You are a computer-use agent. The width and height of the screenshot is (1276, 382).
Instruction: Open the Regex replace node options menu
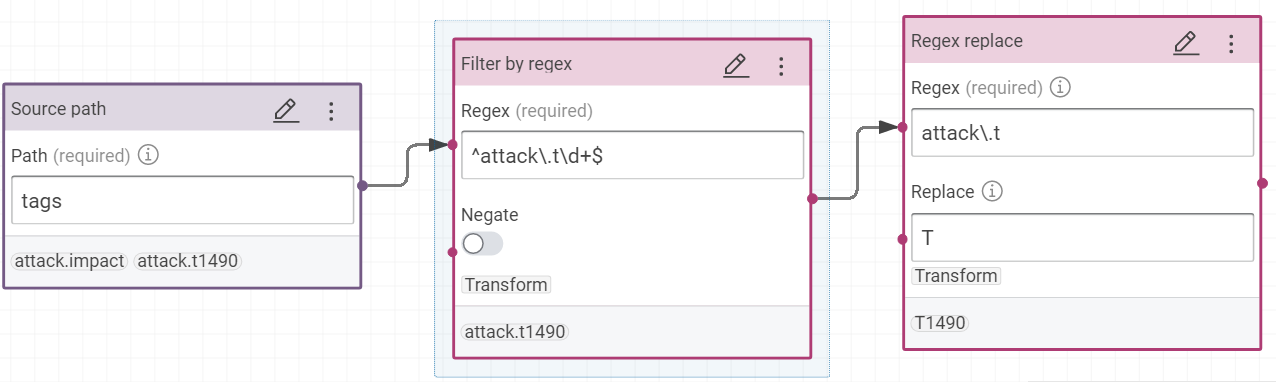[x=1232, y=43]
